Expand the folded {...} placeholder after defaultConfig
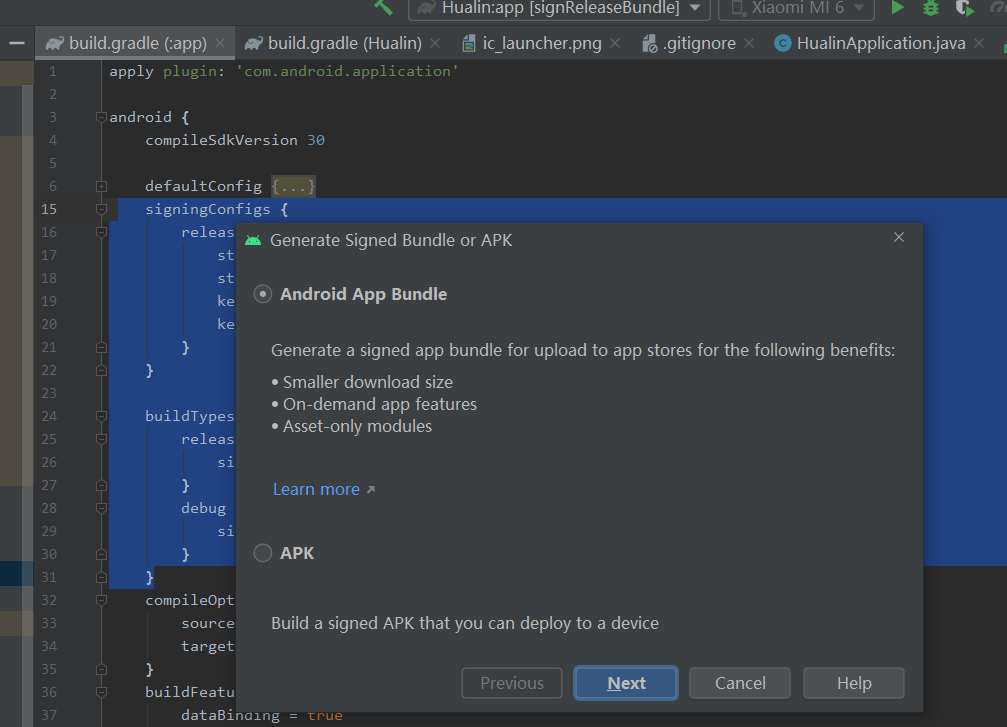Viewport: 1007px width, 727px height. point(293,186)
